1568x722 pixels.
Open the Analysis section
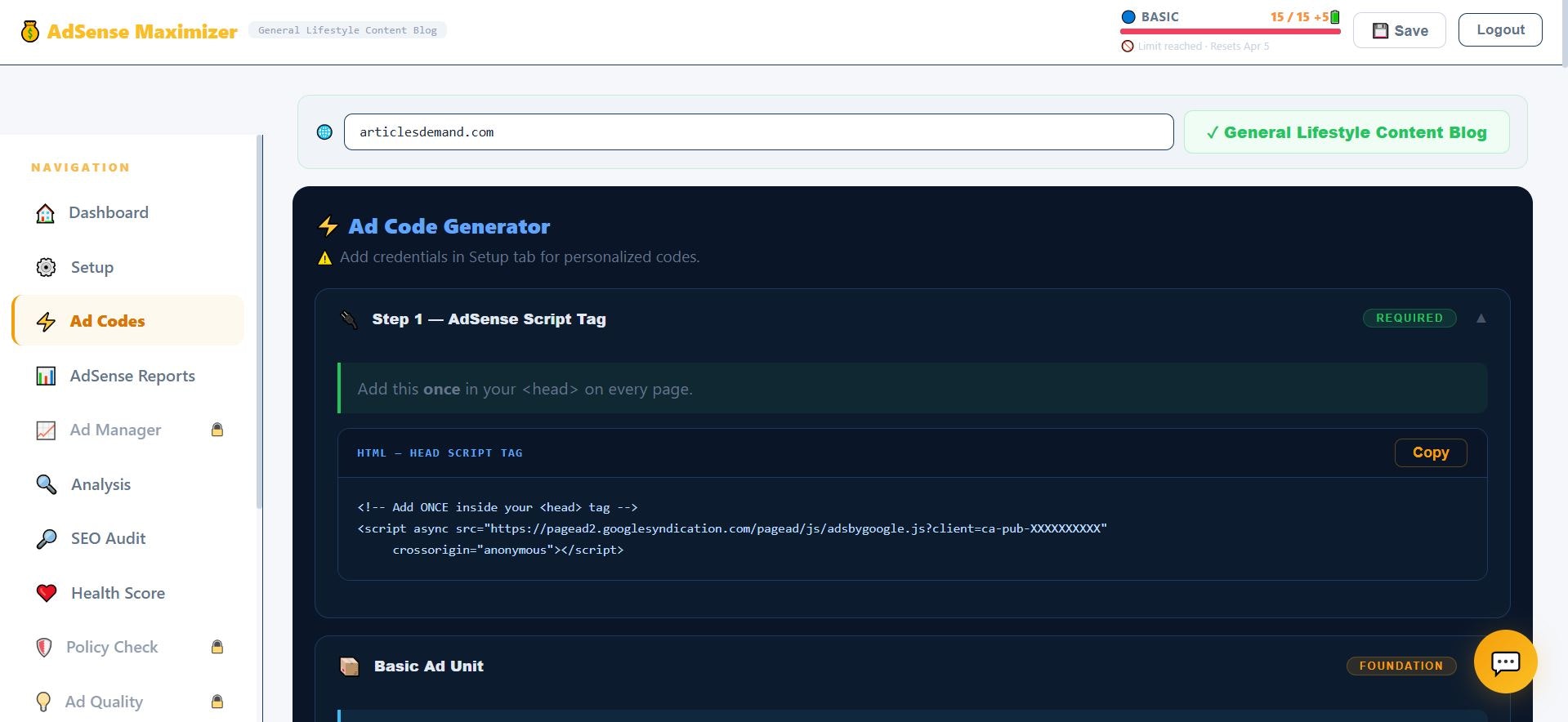[x=127, y=484]
